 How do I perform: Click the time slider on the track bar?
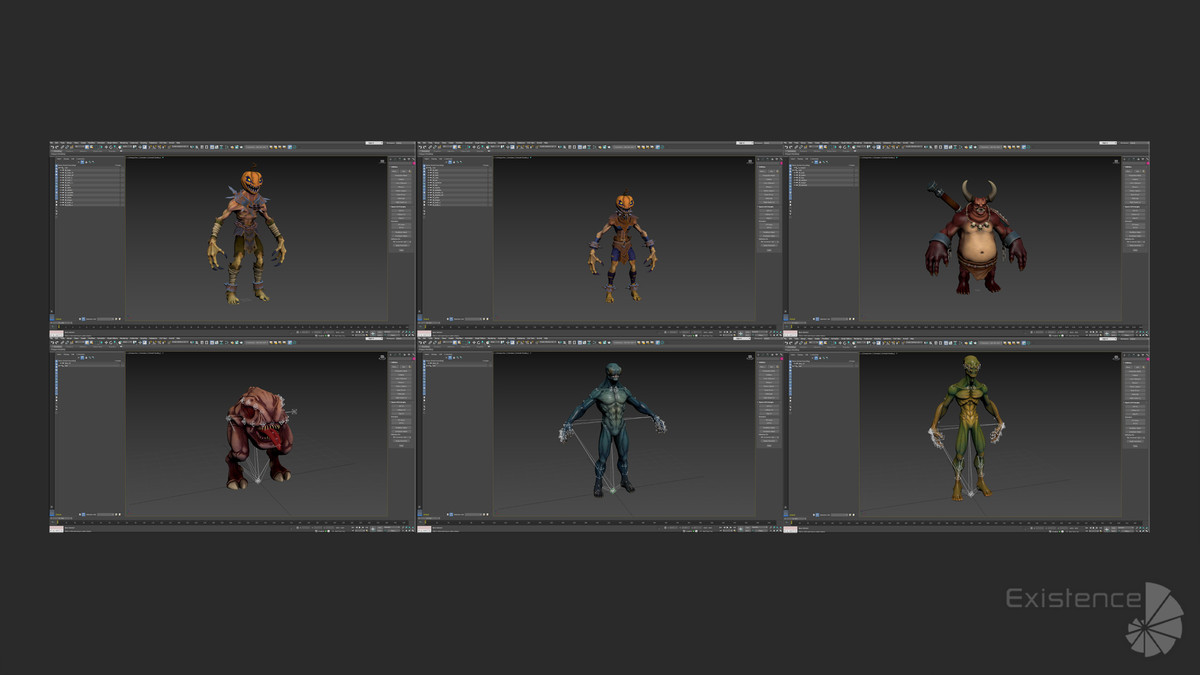tap(58, 326)
